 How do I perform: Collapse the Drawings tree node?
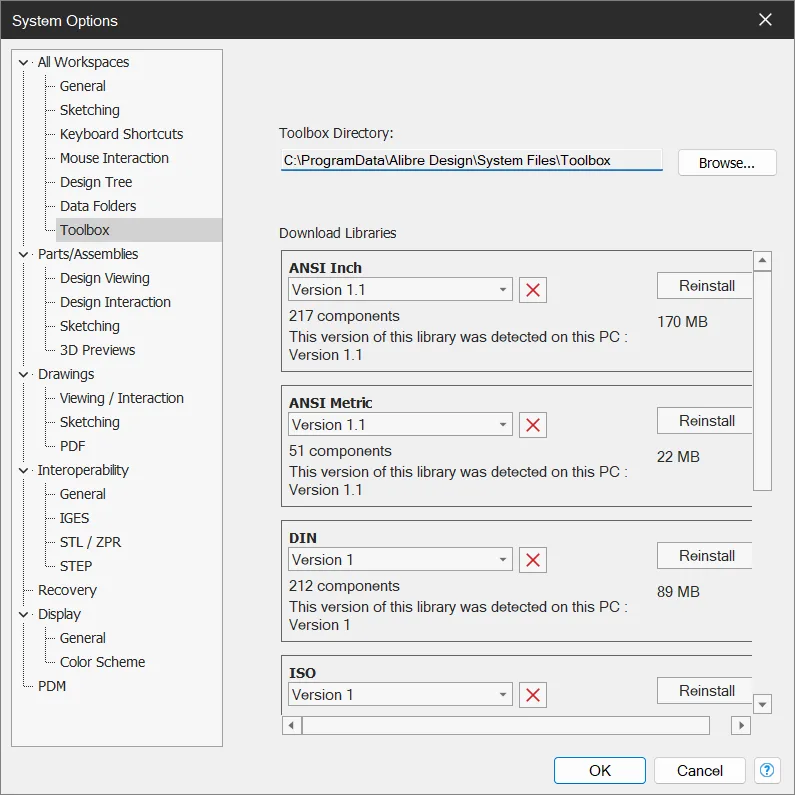(23, 375)
